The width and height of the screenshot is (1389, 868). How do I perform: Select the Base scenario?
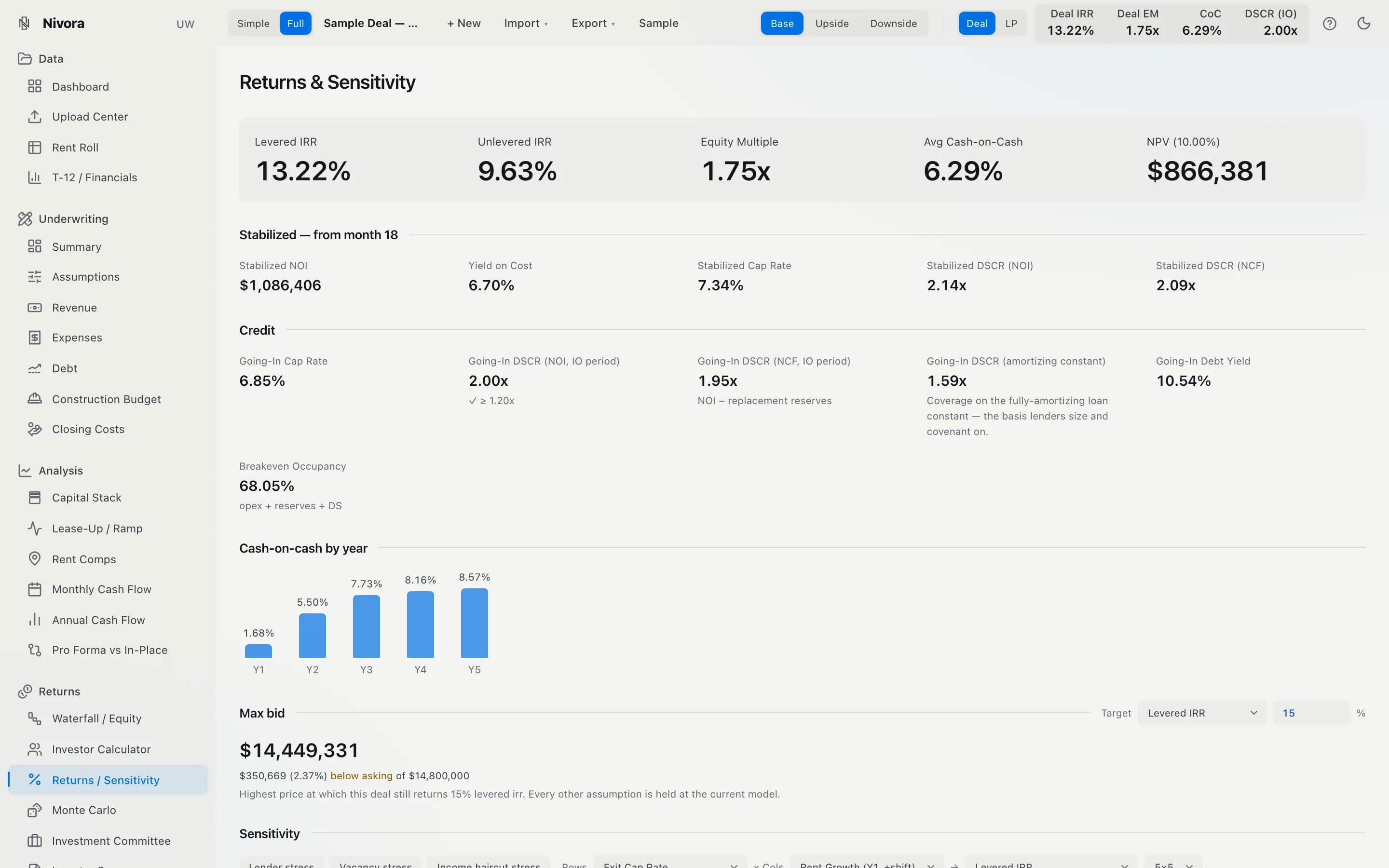click(x=782, y=24)
